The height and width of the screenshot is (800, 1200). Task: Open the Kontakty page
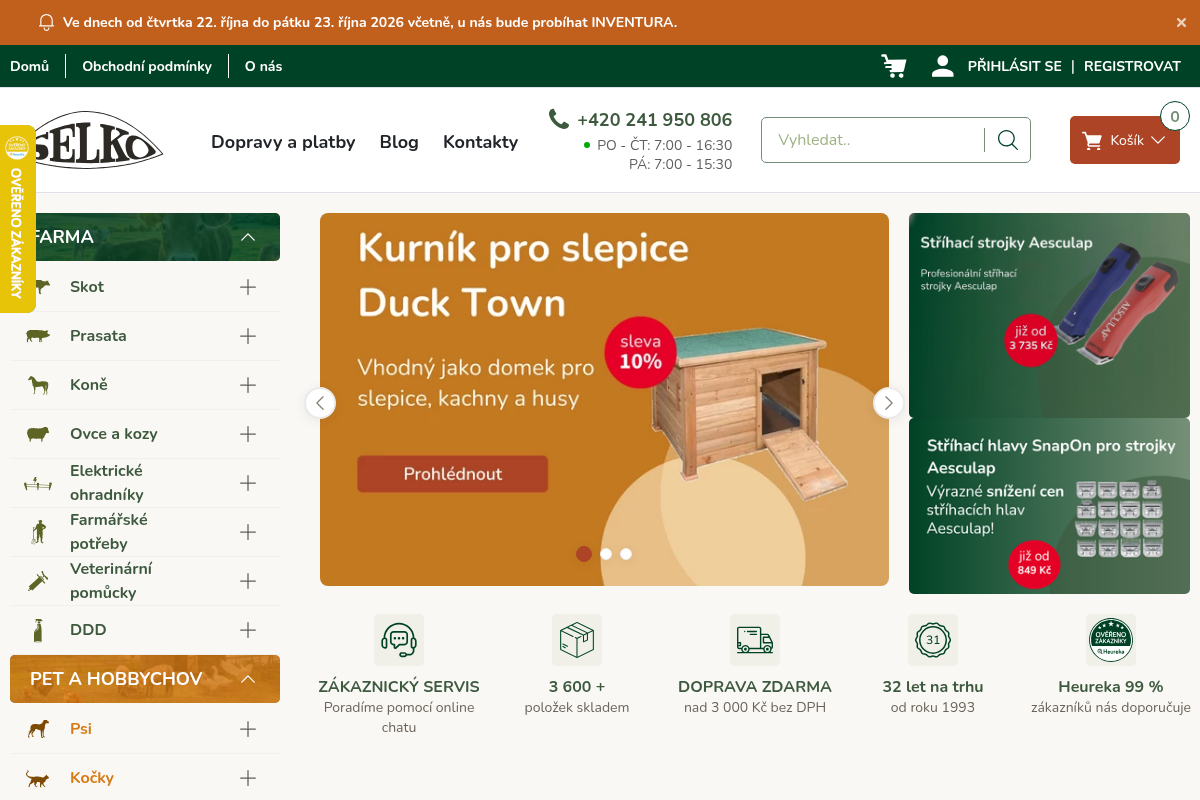(481, 142)
